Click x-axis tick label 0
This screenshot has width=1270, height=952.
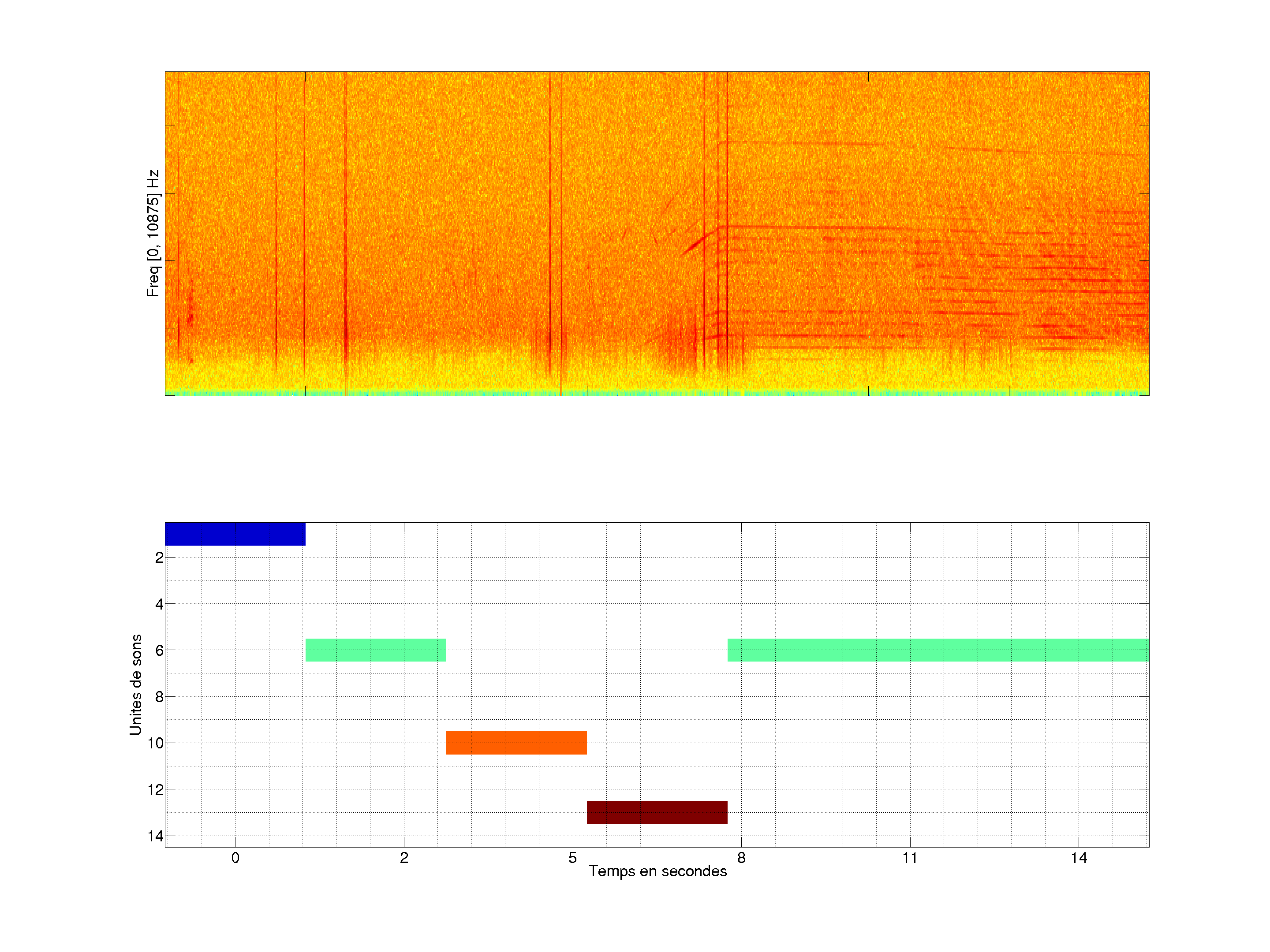point(235,858)
